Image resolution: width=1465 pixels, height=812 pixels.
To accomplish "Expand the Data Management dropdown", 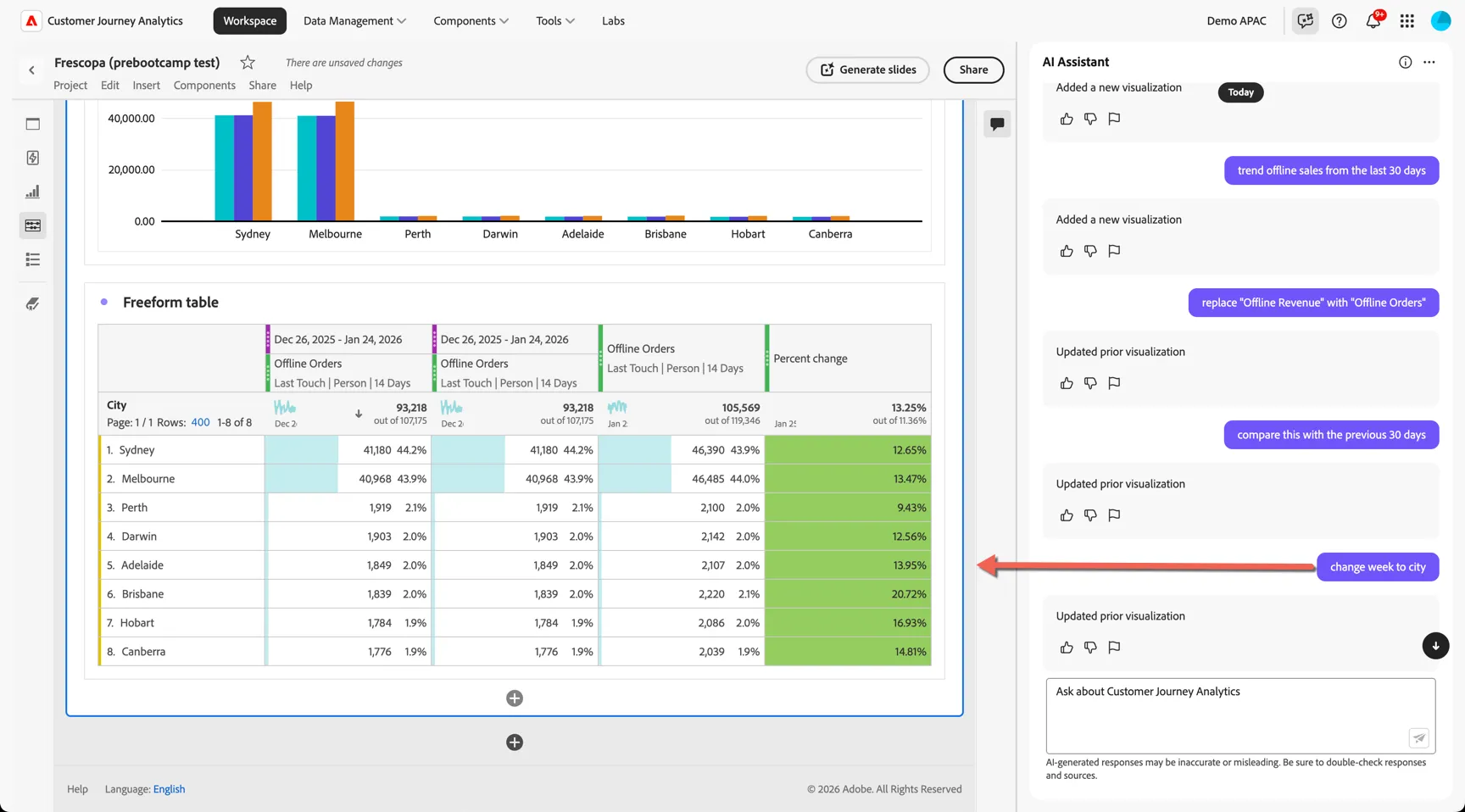I will click(354, 20).
